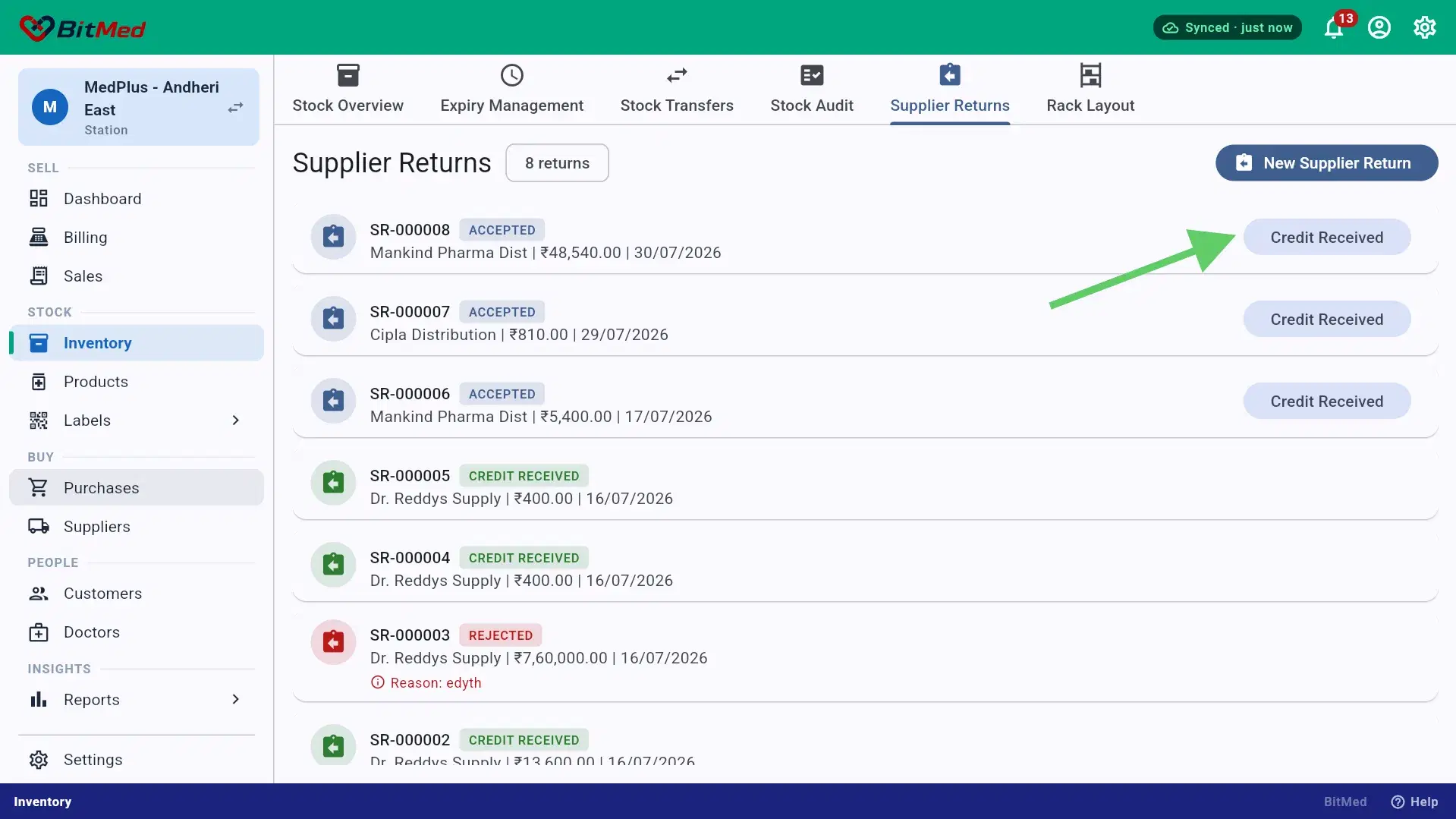Mark SR-000006 as Credit Received
Image resolution: width=1456 pixels, height=819 pixels.
tap(1326, 402)
